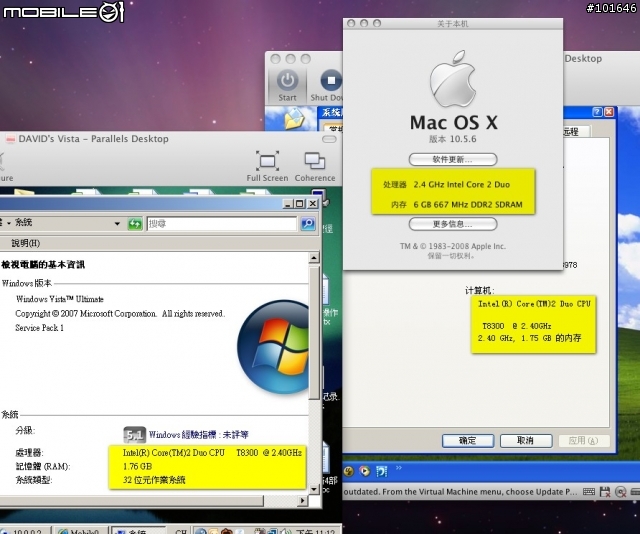Click the horizontal scrollbar right arrow in Vista
The height and width of the screenshot is (534, 640).
point(302,501)
